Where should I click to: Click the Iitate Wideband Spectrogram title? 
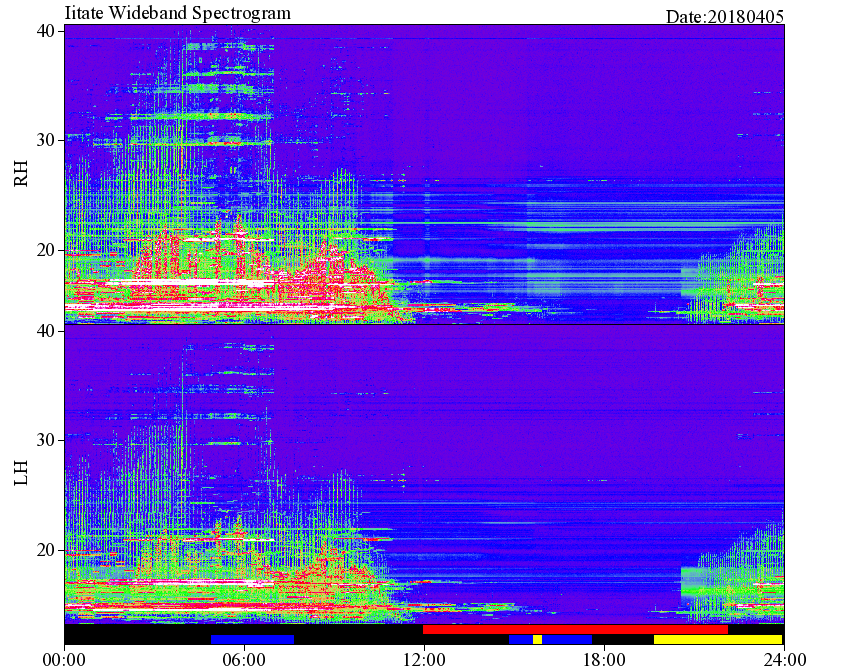pos(177,12)
